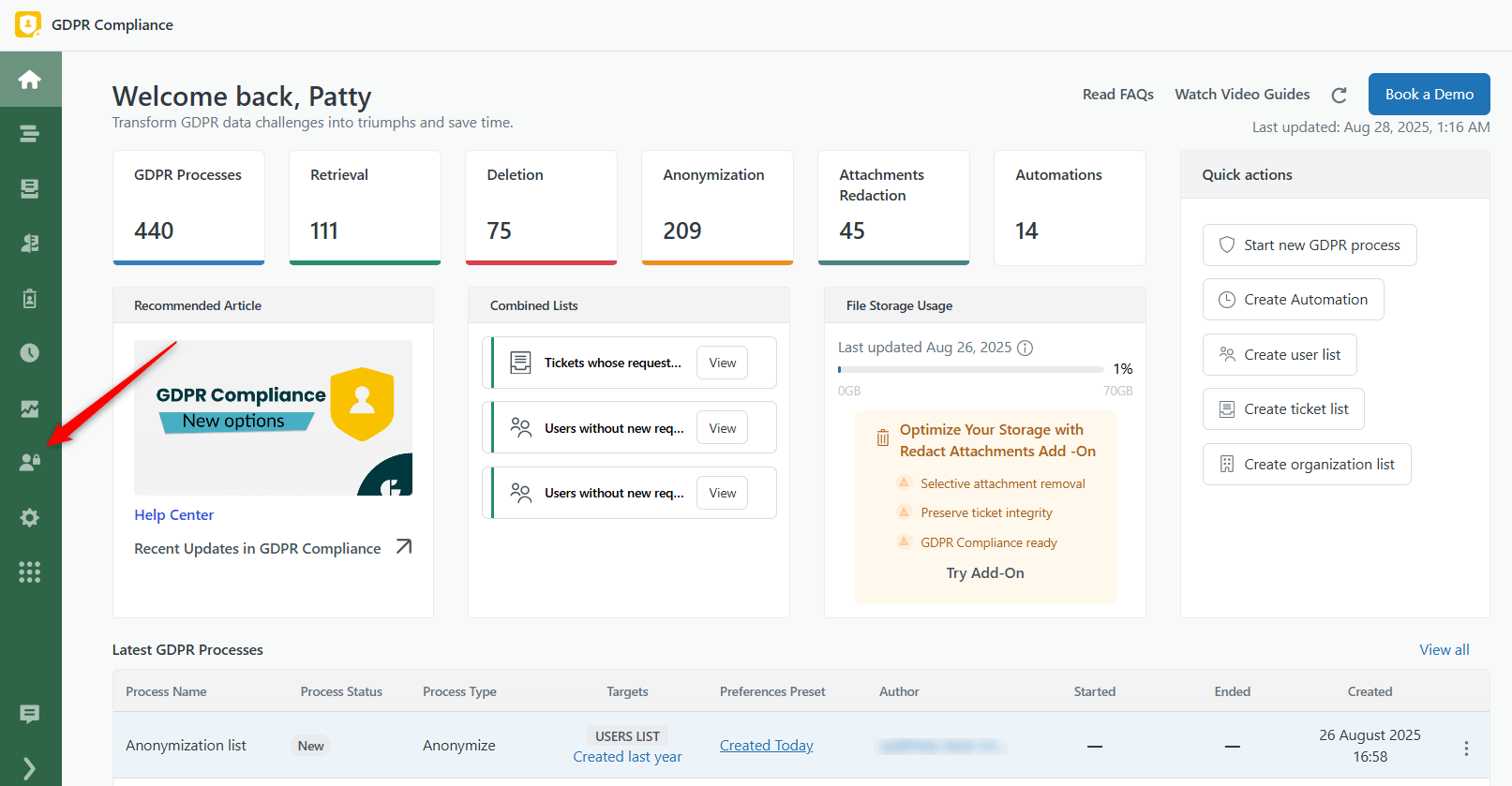Click Create Automation quick action
1512x786 pixels.
(1294, 300)
